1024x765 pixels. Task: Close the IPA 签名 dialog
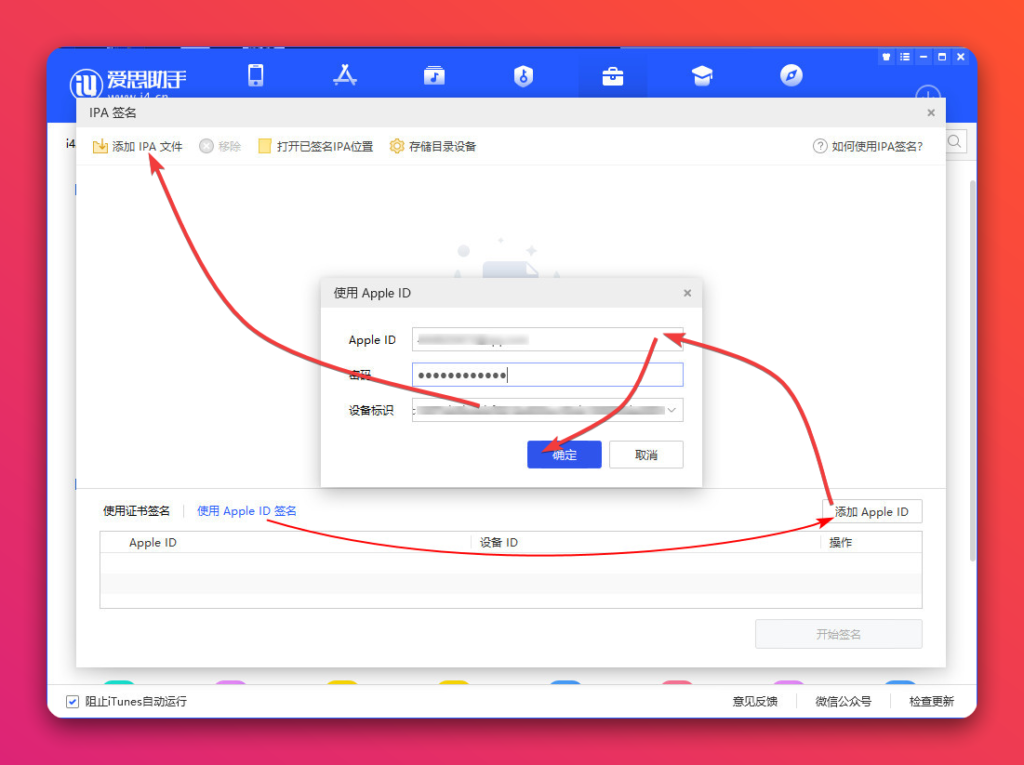coord(931,113)
